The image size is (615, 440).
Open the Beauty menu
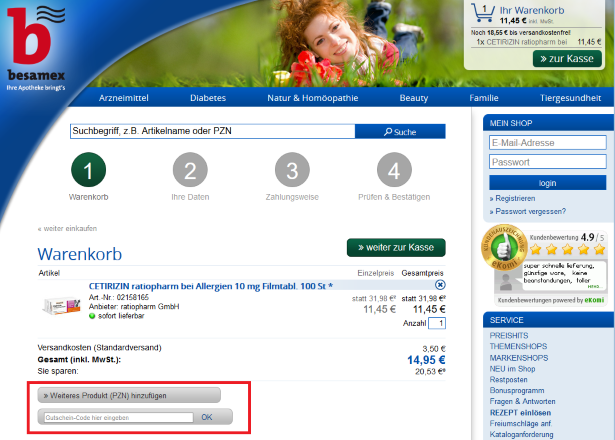click(413, 98)
